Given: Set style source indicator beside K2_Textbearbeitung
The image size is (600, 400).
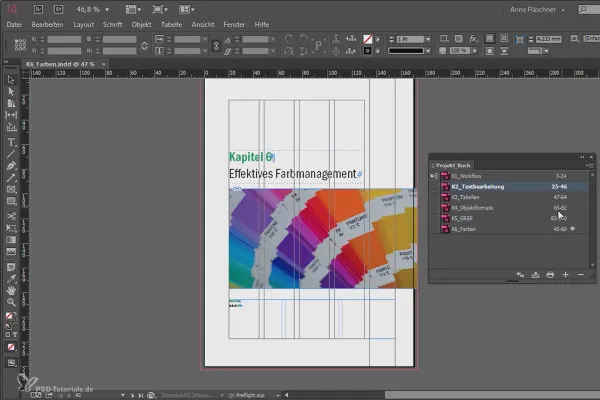Looking at the screenshot, I should coord(433,186).
